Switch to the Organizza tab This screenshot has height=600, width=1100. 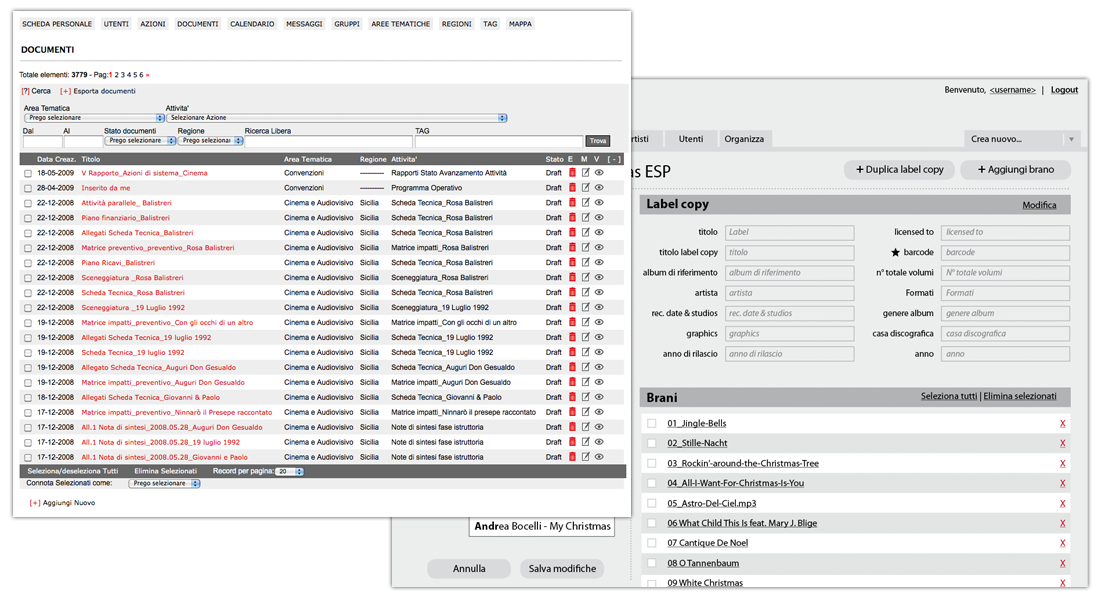(744, 139)
